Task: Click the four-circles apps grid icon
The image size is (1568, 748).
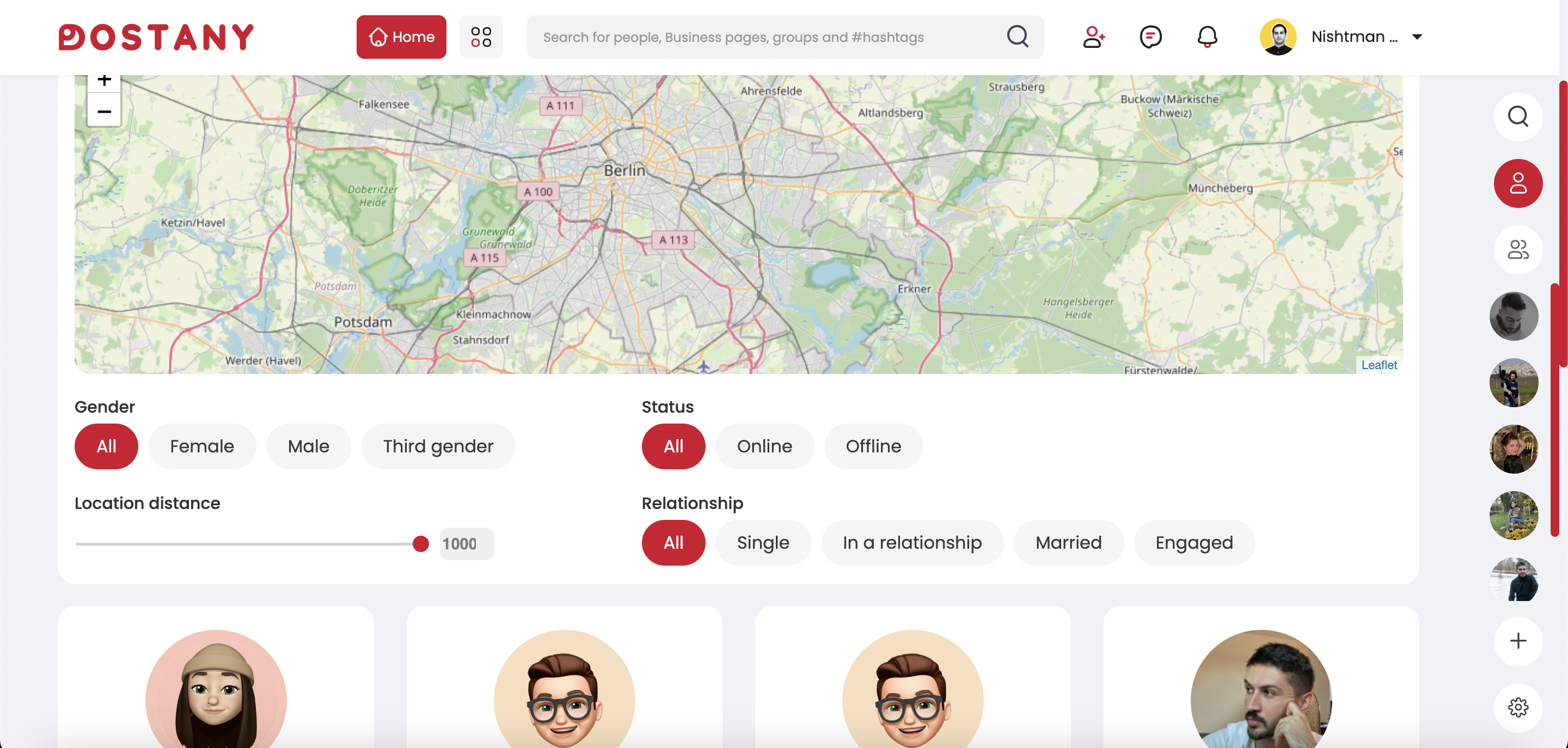Action: [x=481, y=37]
